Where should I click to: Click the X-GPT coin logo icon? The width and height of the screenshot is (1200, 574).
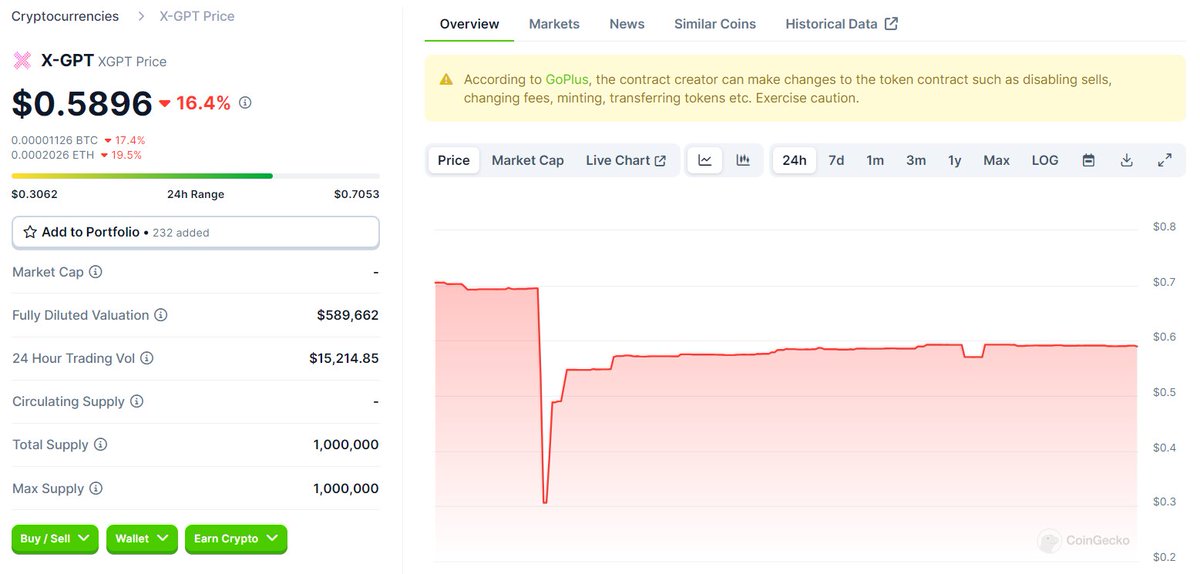pos(22,60)
